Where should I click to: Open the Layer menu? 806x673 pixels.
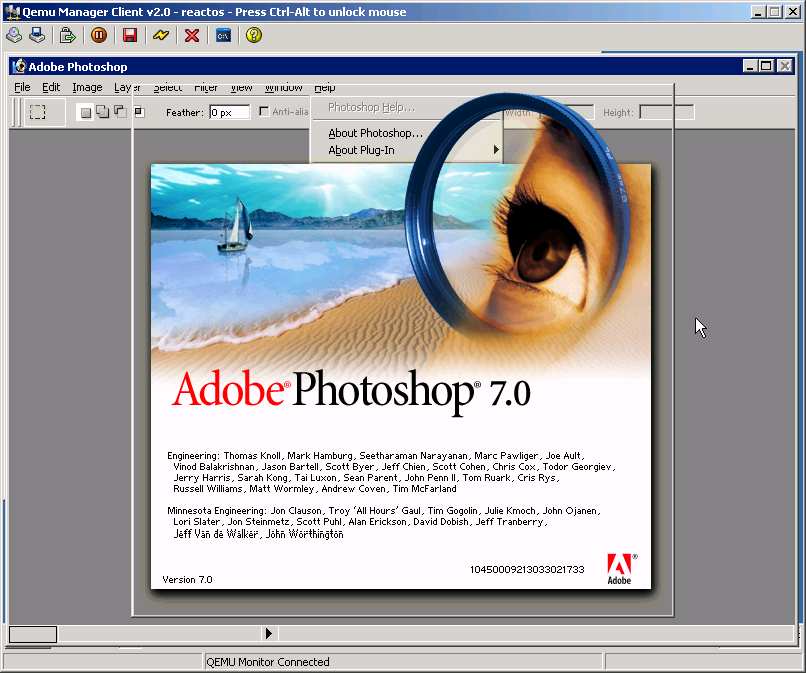127,87
